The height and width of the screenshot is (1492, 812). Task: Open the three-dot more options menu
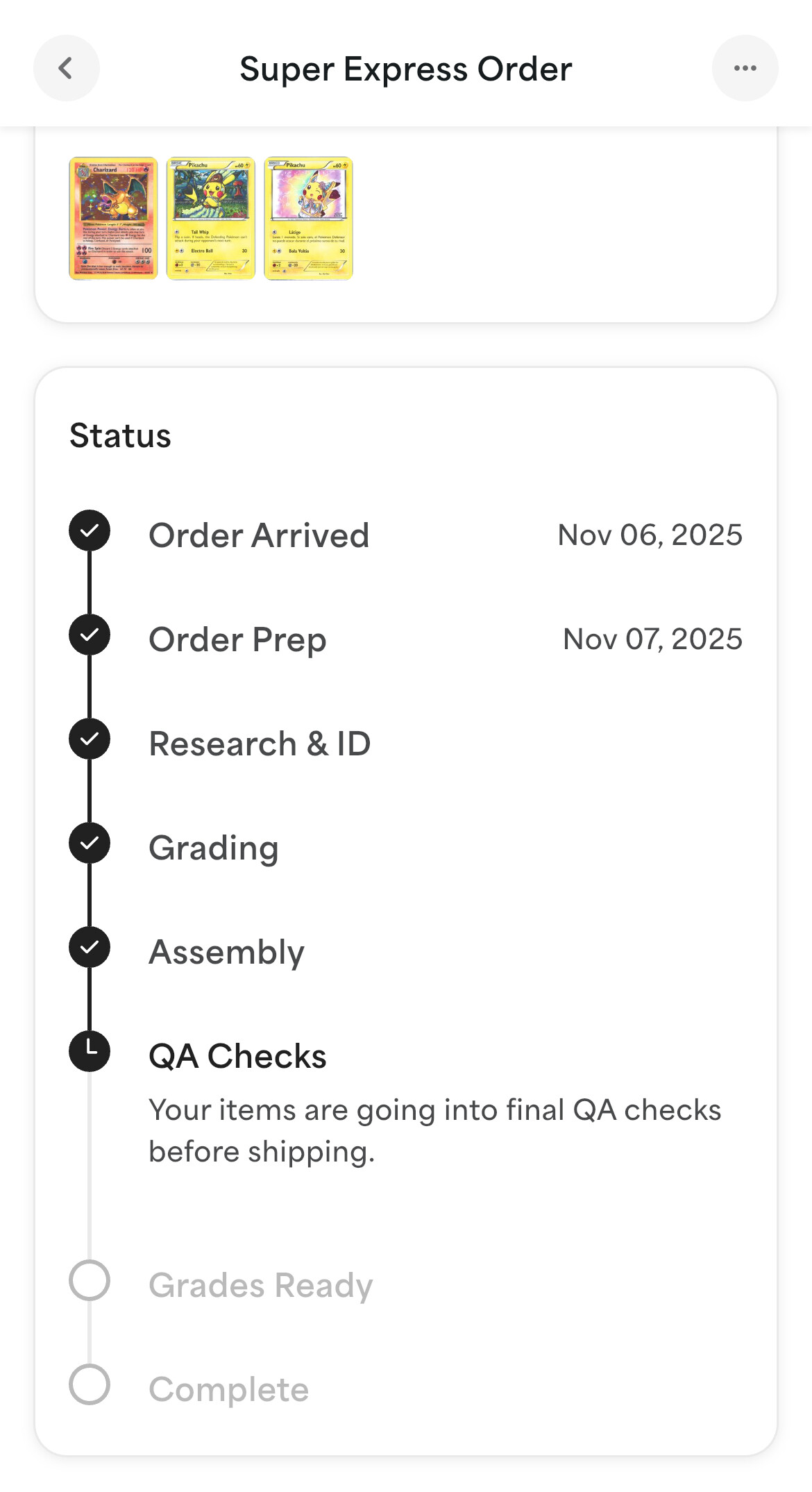point(745,68)
